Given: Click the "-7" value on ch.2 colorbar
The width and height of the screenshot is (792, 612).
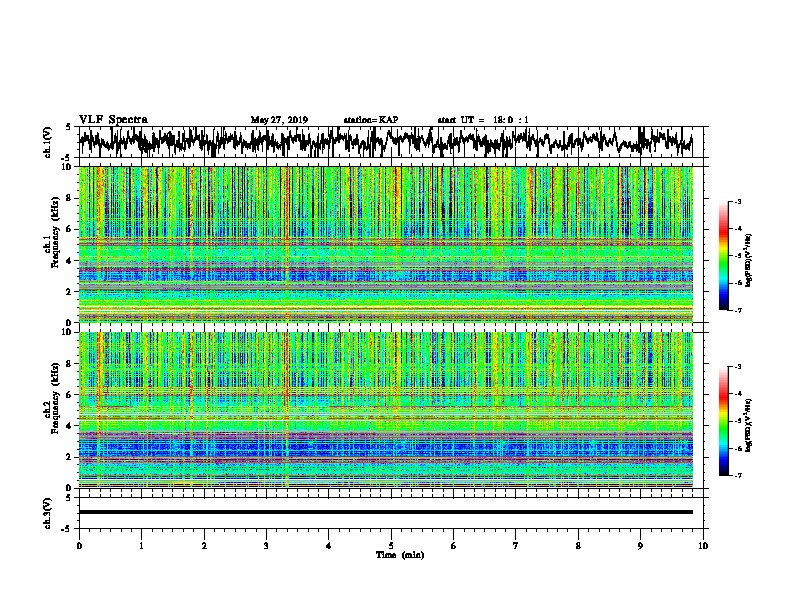Looking at the screenshot, I should coord(738,475).
